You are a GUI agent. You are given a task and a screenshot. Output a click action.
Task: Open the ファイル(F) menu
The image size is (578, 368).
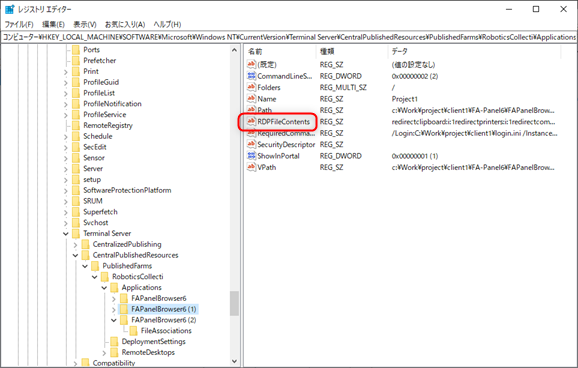(x=19, y=24)
